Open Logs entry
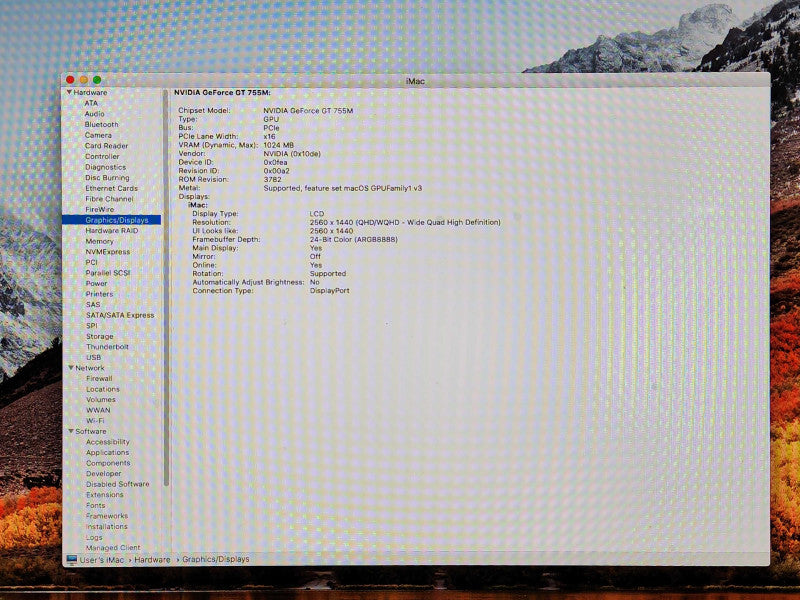The image size is (800, 600). coord(94,537)
